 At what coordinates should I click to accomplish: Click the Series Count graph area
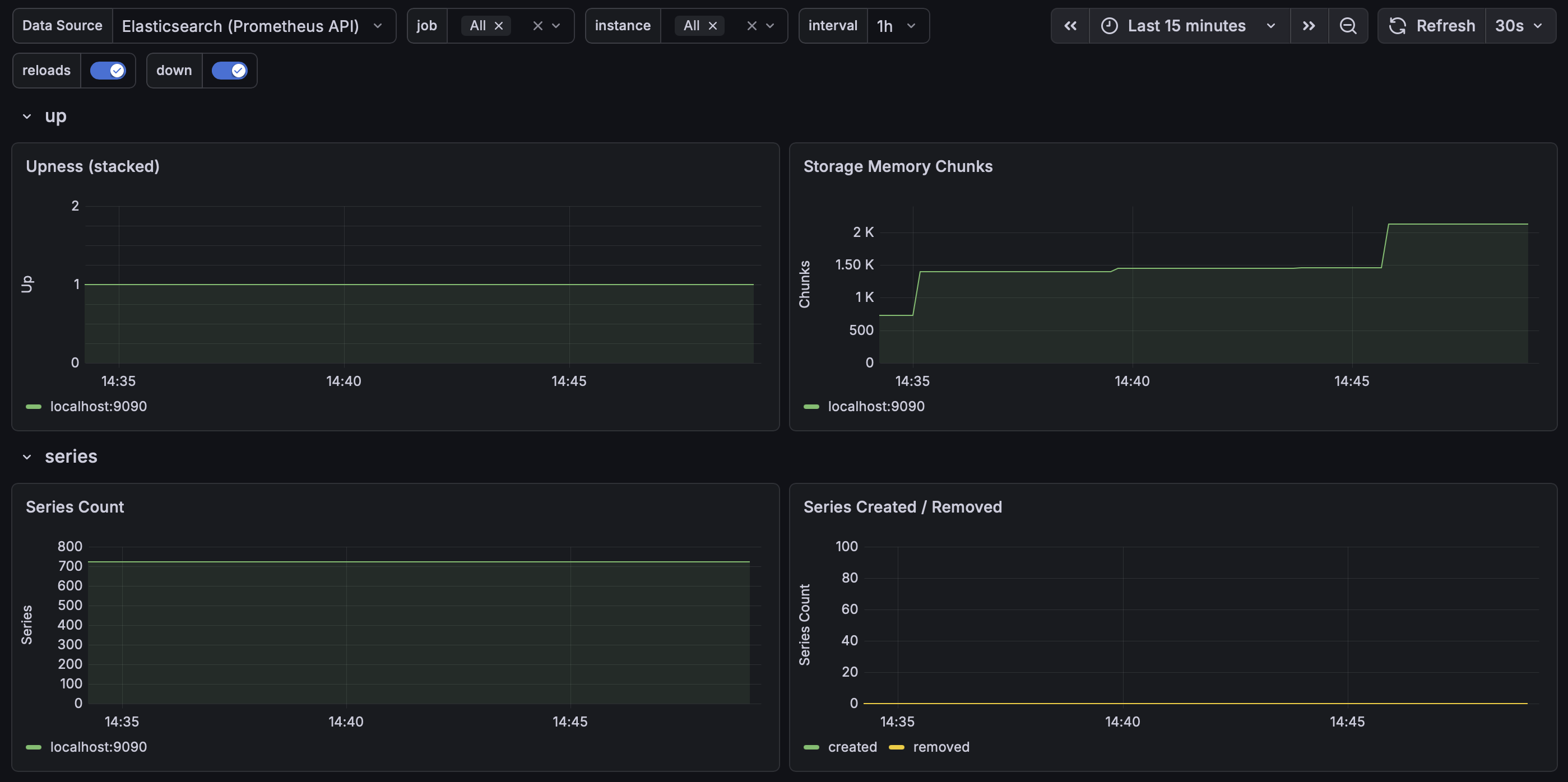(x=424, y=625)
